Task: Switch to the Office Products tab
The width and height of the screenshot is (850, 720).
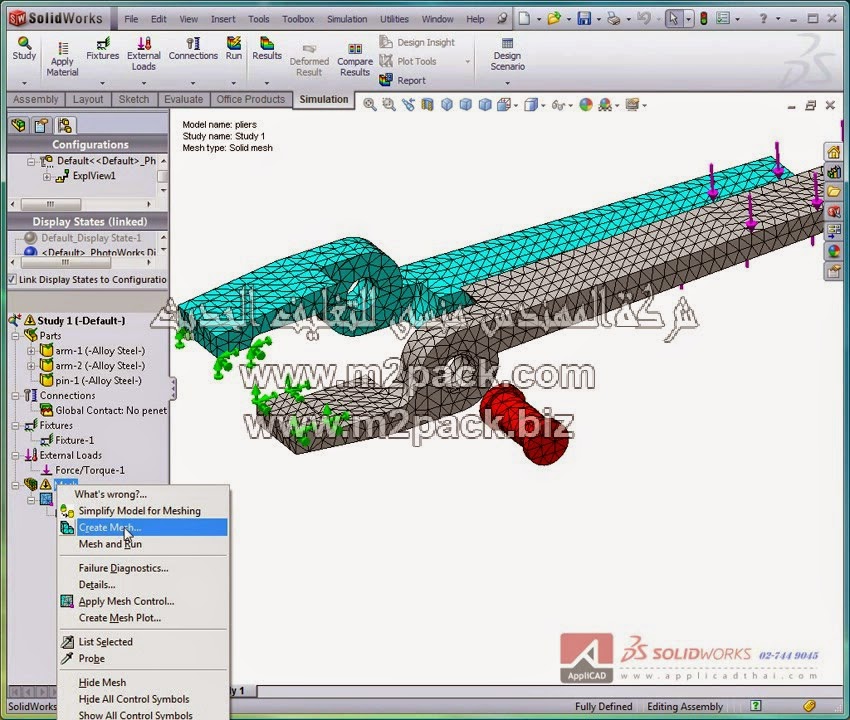Action: 250,99
